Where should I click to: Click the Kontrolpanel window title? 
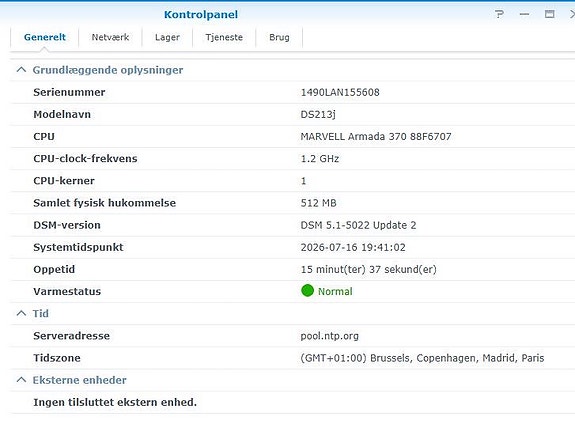pos(201,14)
